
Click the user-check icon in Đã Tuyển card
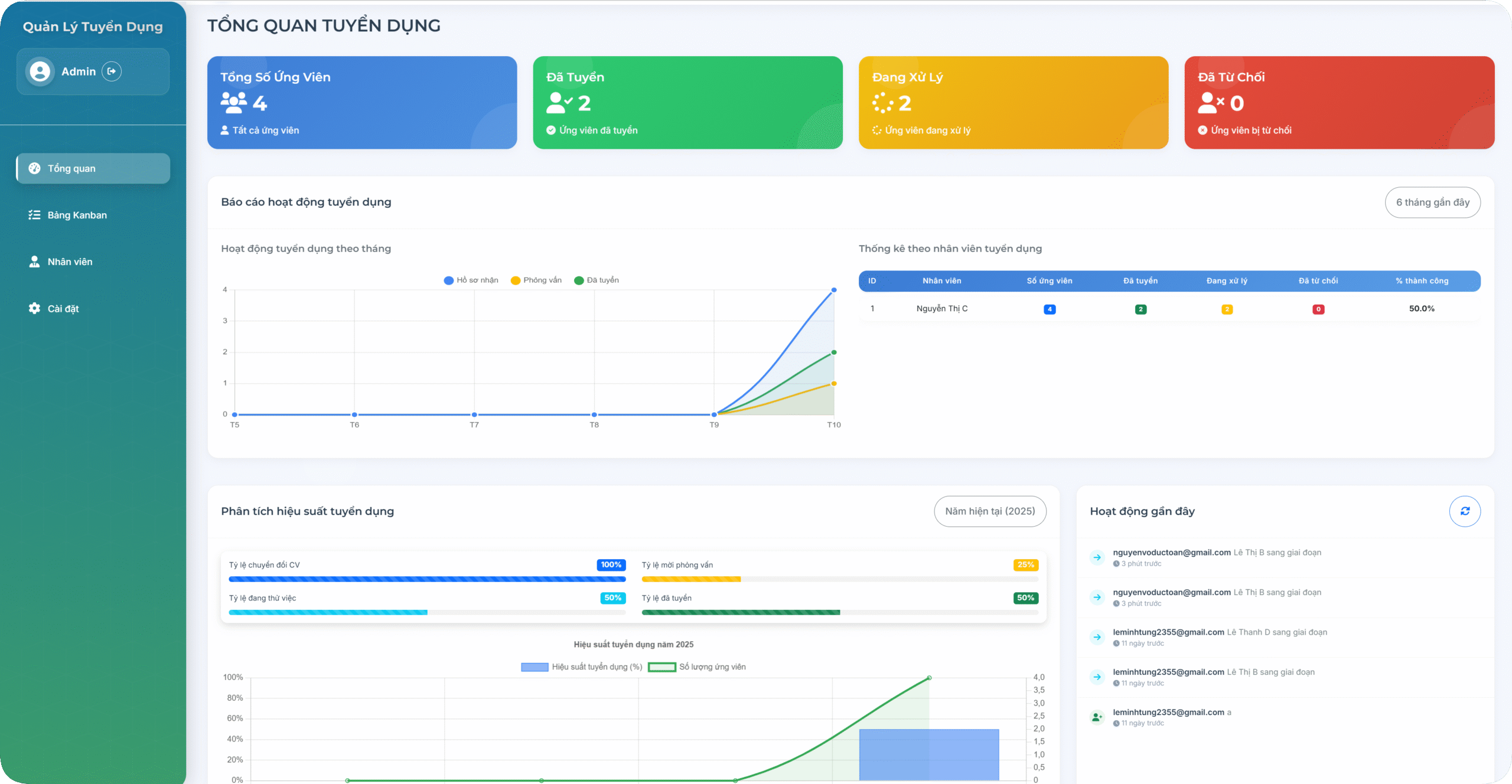tap(559, 103)
